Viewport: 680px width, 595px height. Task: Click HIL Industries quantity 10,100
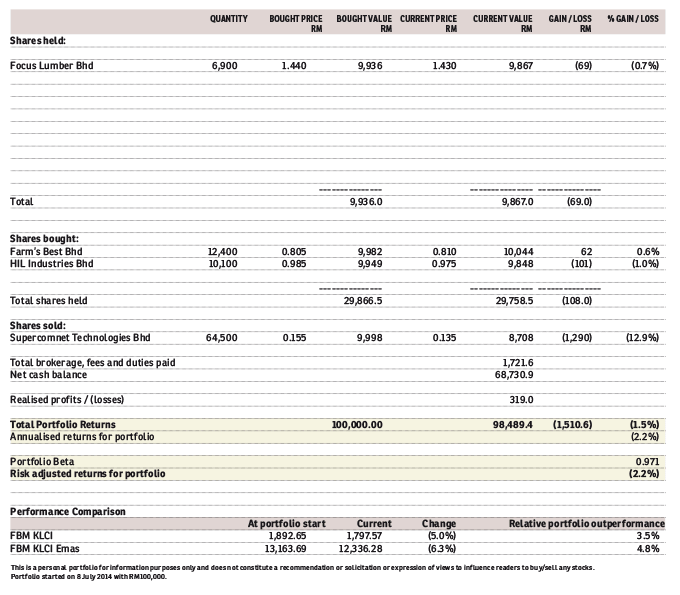(223, 264)
